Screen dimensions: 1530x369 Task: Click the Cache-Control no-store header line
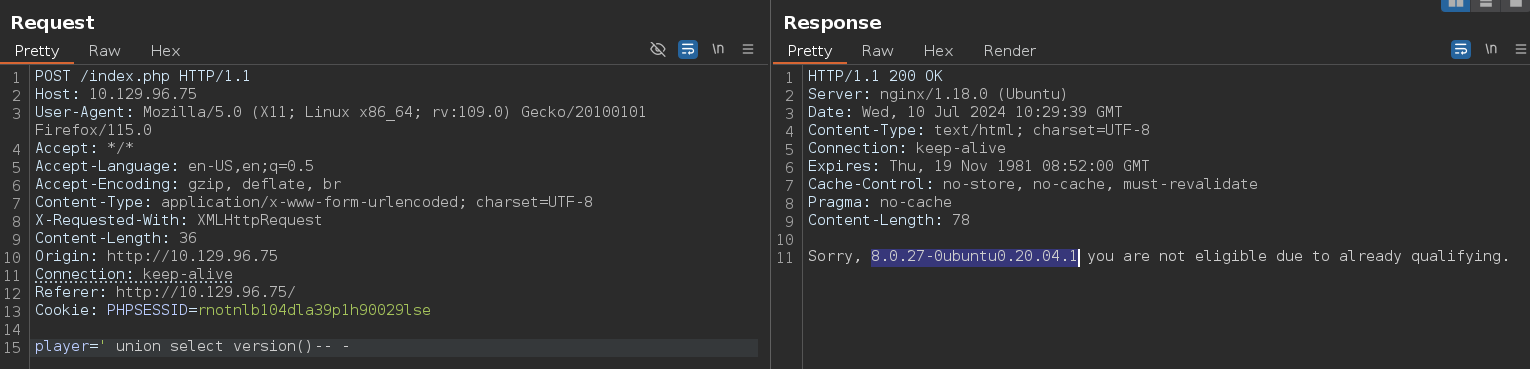pyautogui.click(x=1033, y=184)
